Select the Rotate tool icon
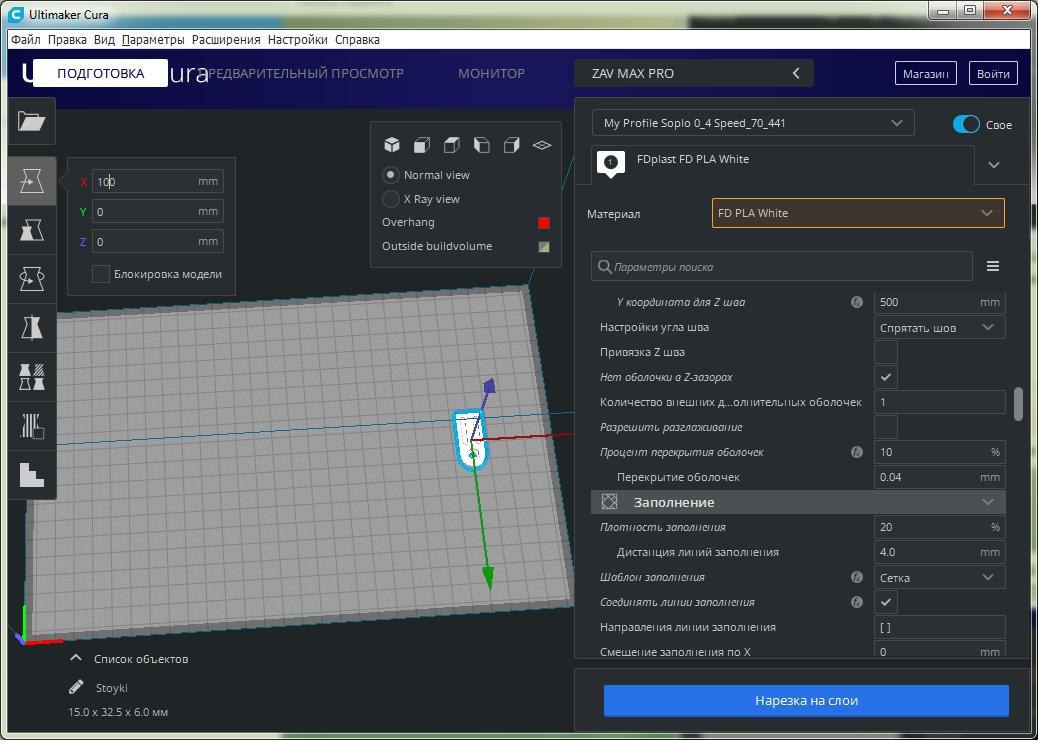 tap(32, 279)
